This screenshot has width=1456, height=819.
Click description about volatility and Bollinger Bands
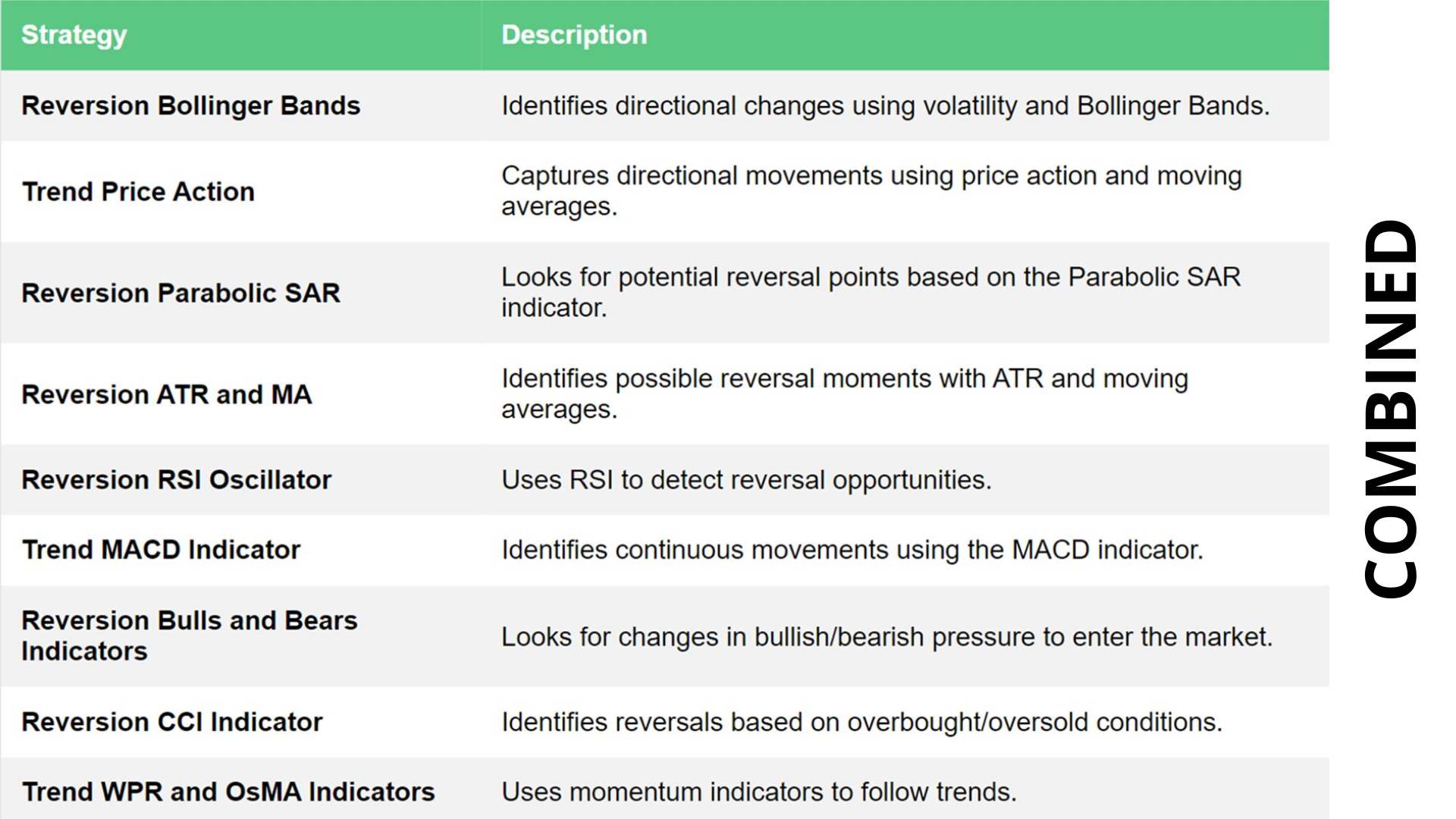[x=886, y=105]
